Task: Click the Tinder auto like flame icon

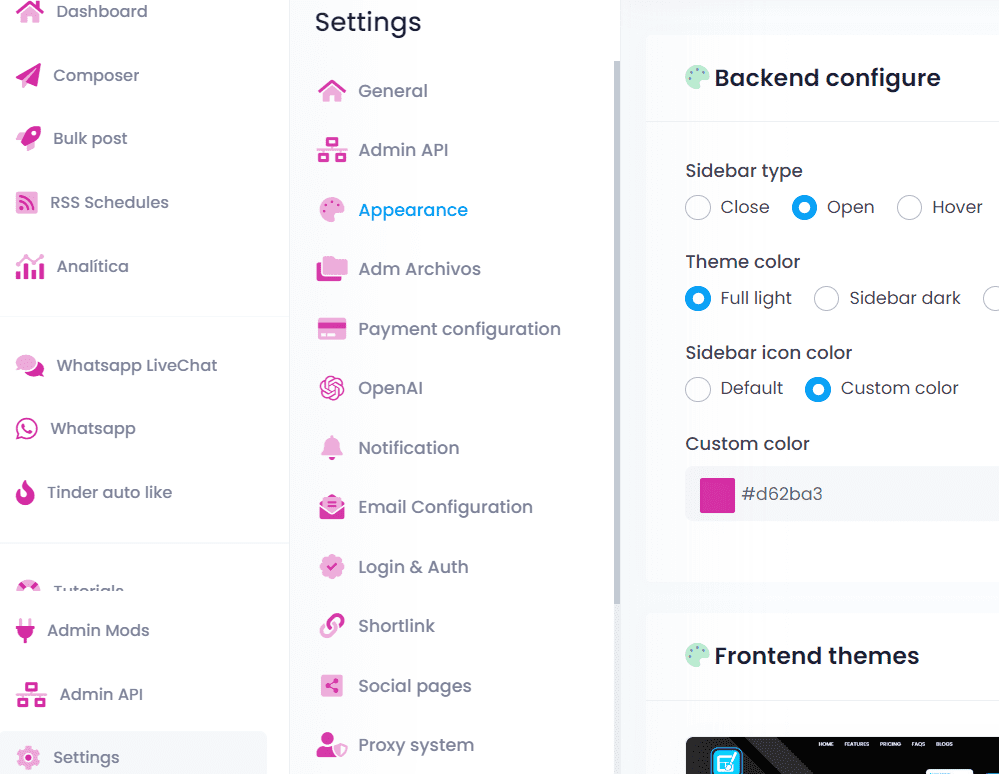Action: 27,493
